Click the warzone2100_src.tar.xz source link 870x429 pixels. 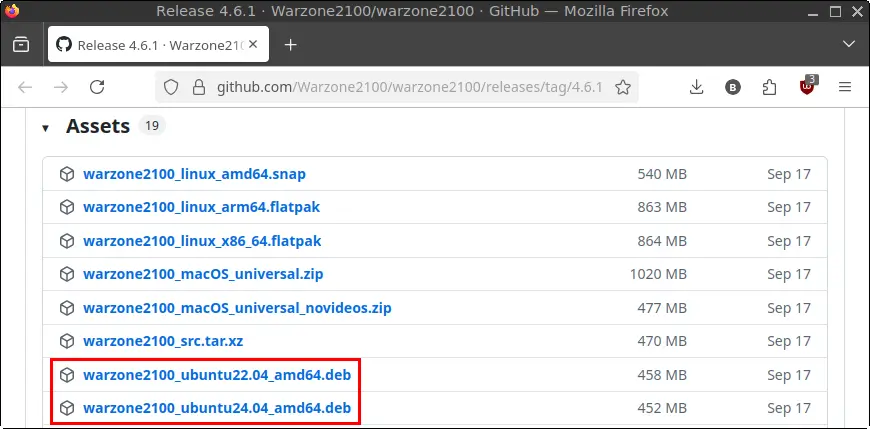[163, 341]
